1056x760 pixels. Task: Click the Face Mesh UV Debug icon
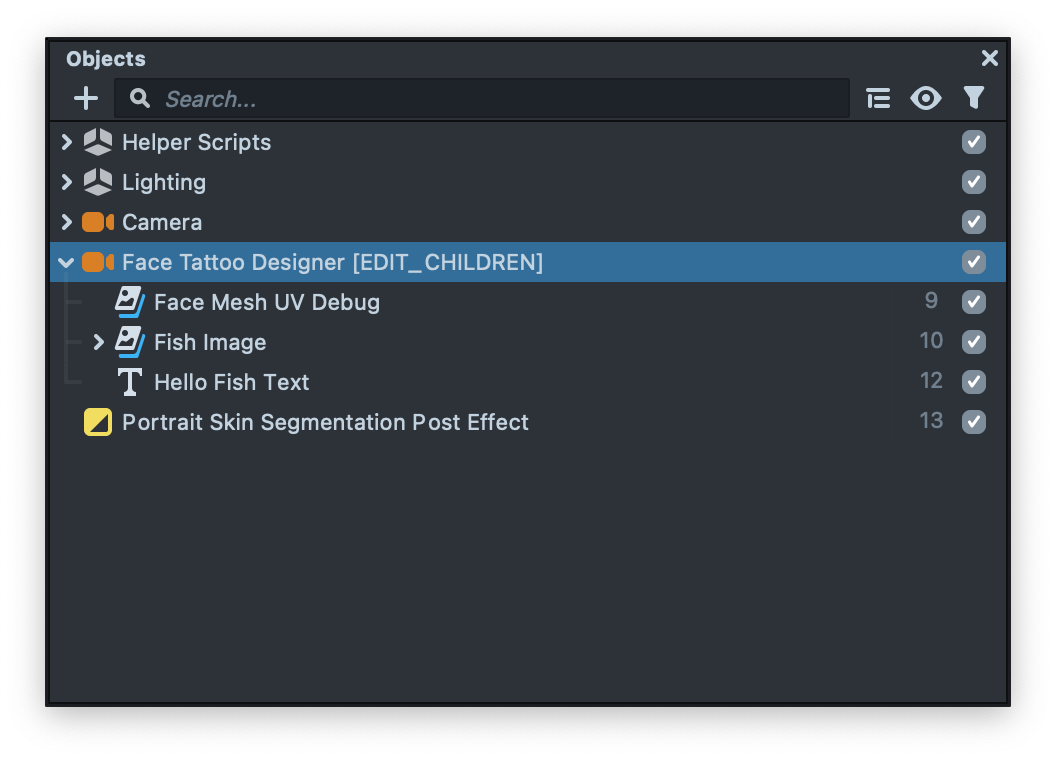130,302
